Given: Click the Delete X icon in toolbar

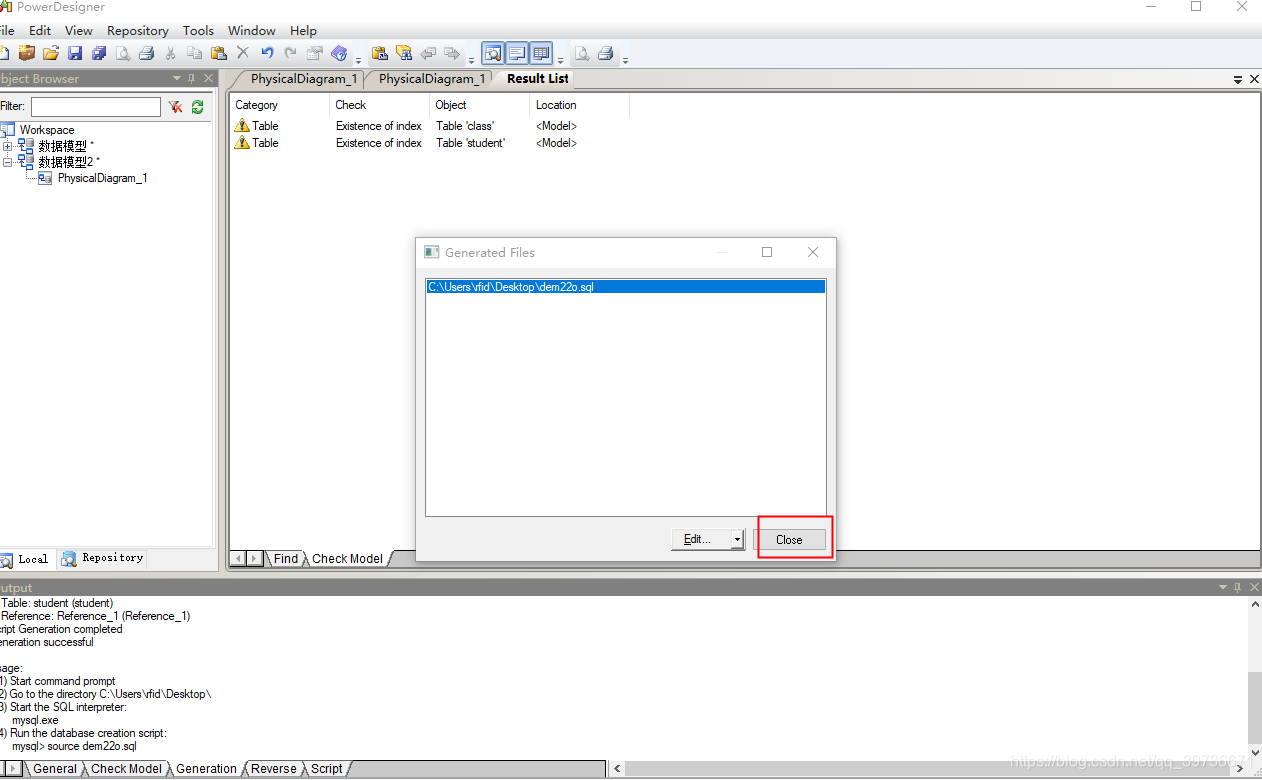Looking at the screenshot, I should 243,53.
